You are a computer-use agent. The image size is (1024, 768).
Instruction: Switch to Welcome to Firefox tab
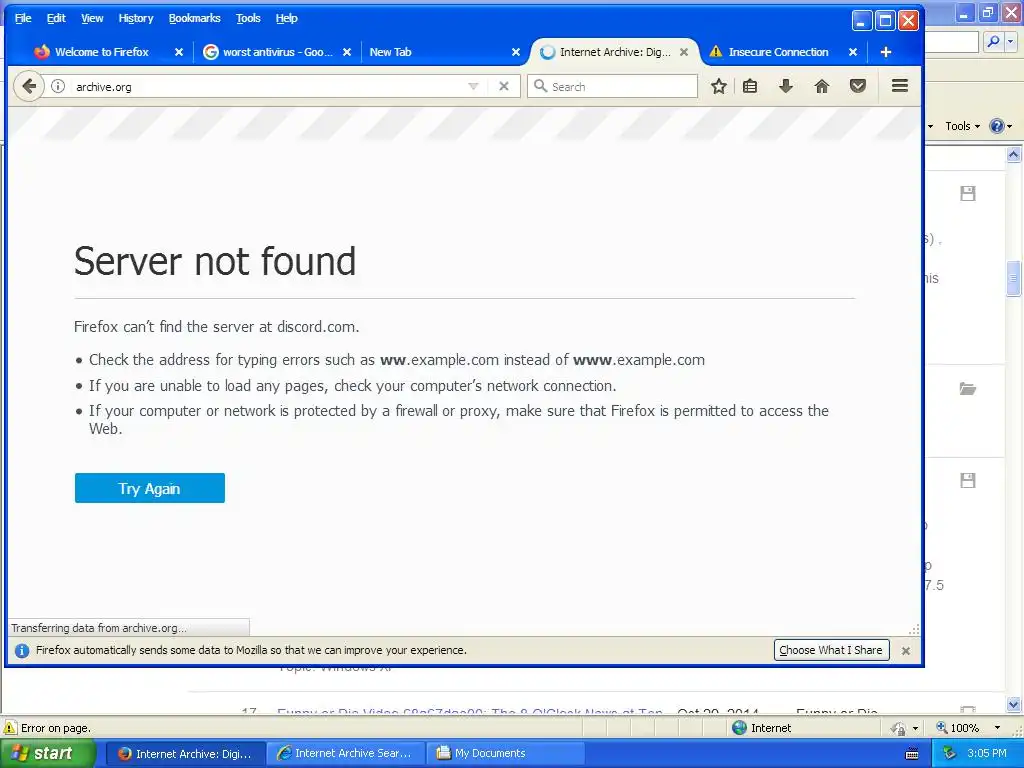point(101,52)
